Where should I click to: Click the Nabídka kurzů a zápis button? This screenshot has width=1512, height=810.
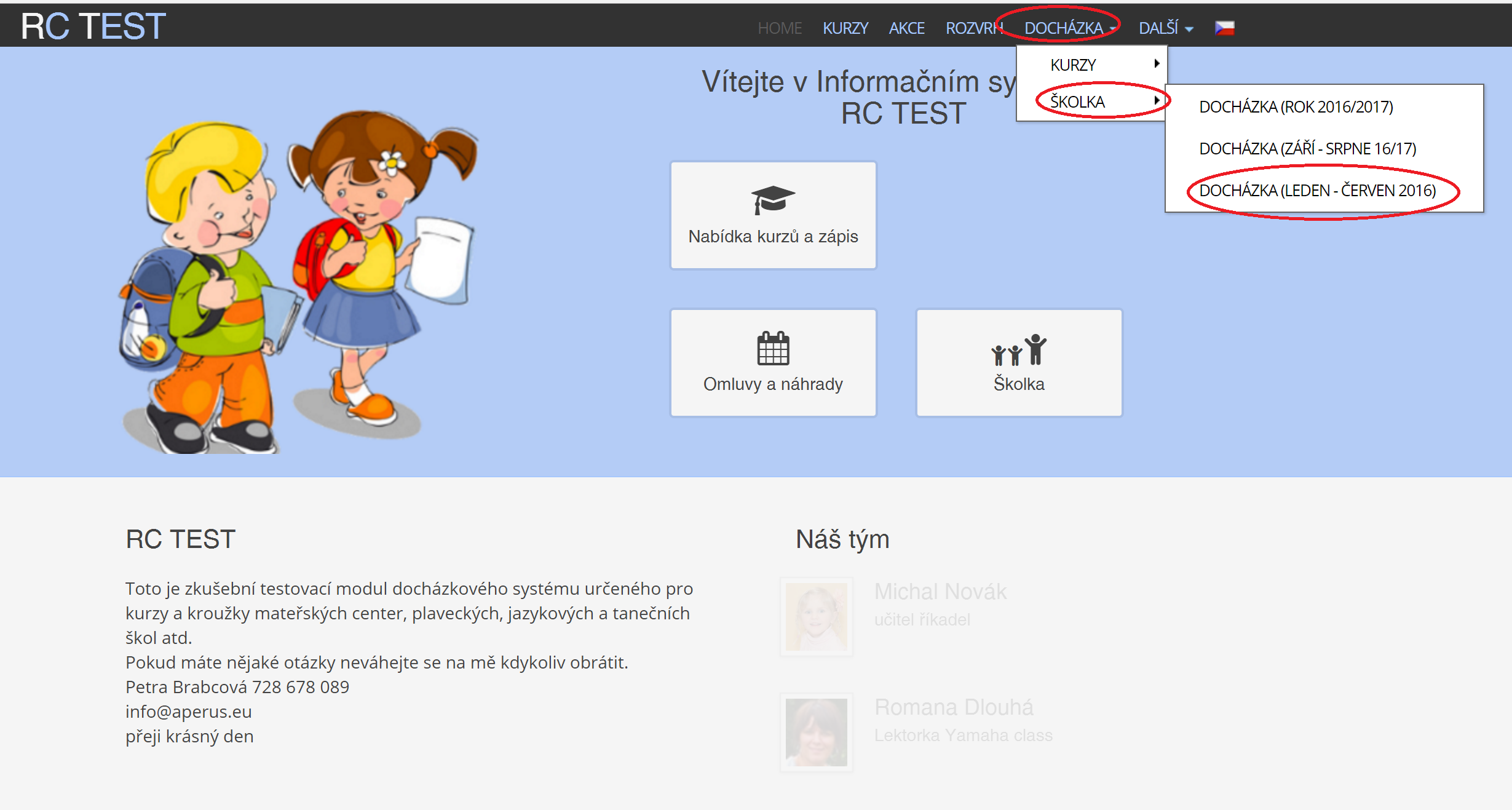point(773,236)
